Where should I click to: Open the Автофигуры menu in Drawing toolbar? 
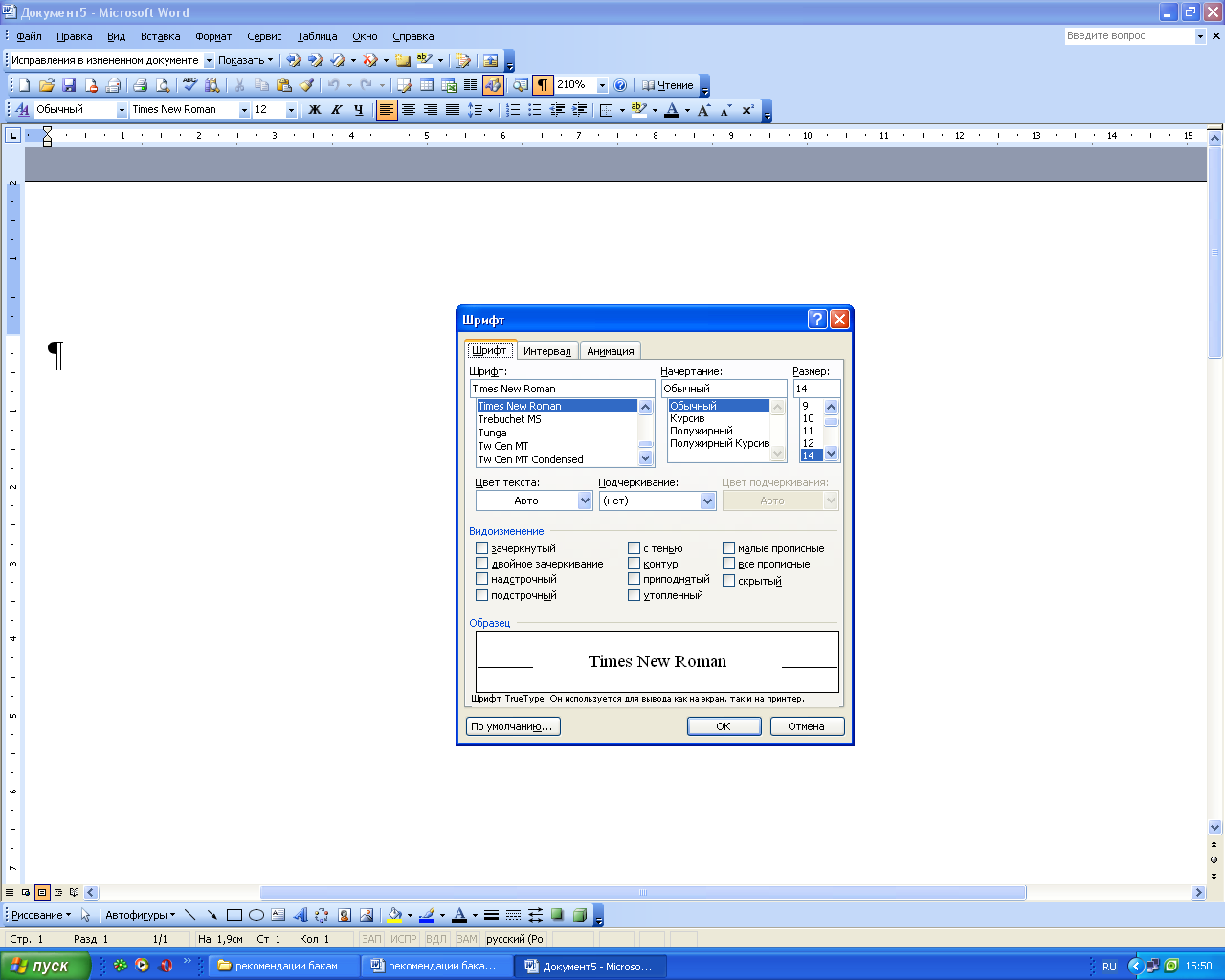[x=140, y=915]
